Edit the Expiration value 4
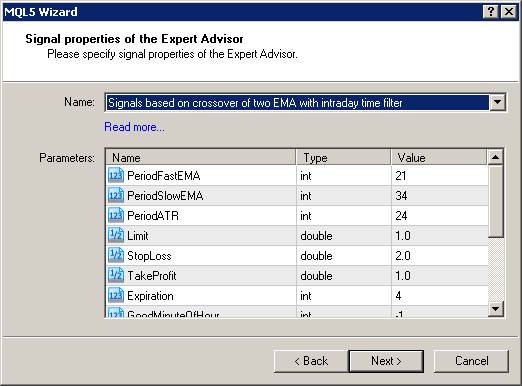This screenshot has width=522, height=386. pos(440,296)
